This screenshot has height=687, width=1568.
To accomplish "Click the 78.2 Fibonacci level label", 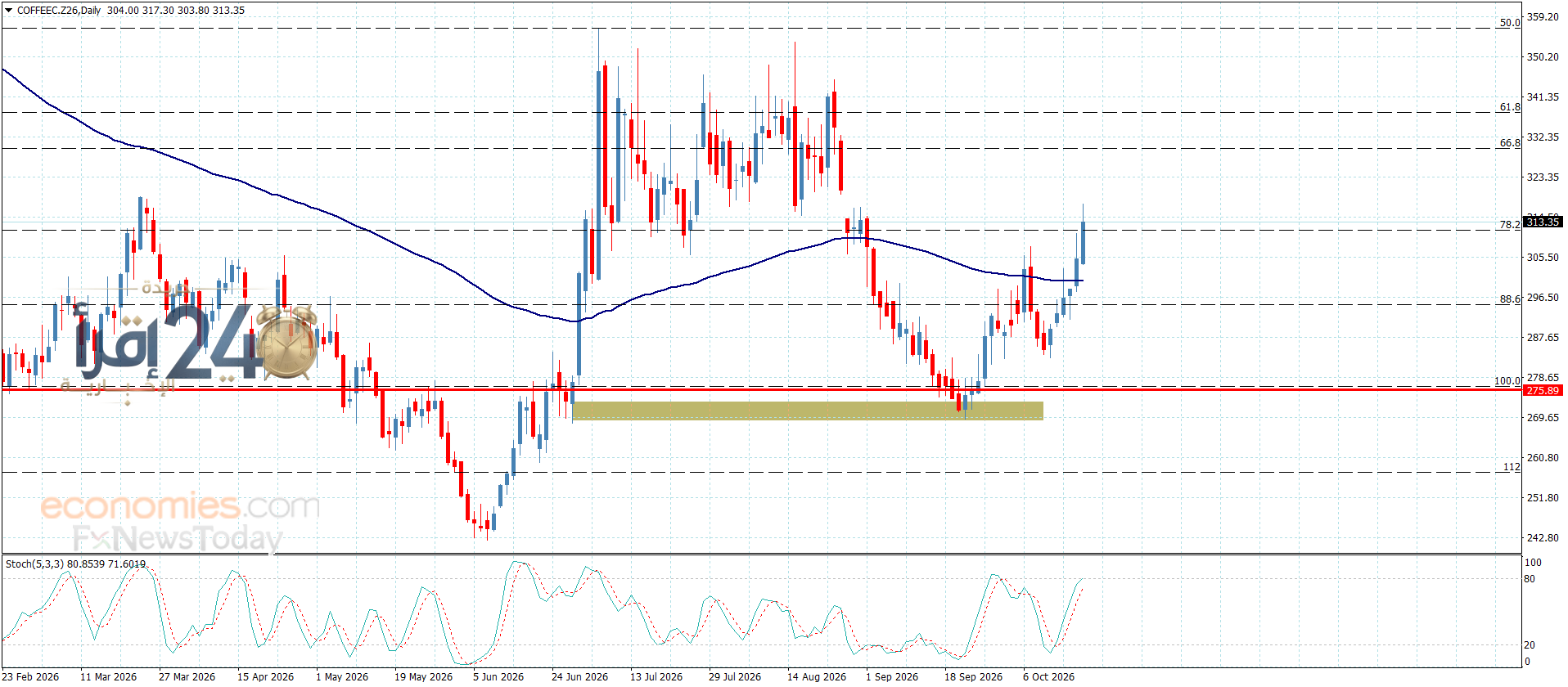I will click(1510, 225).
